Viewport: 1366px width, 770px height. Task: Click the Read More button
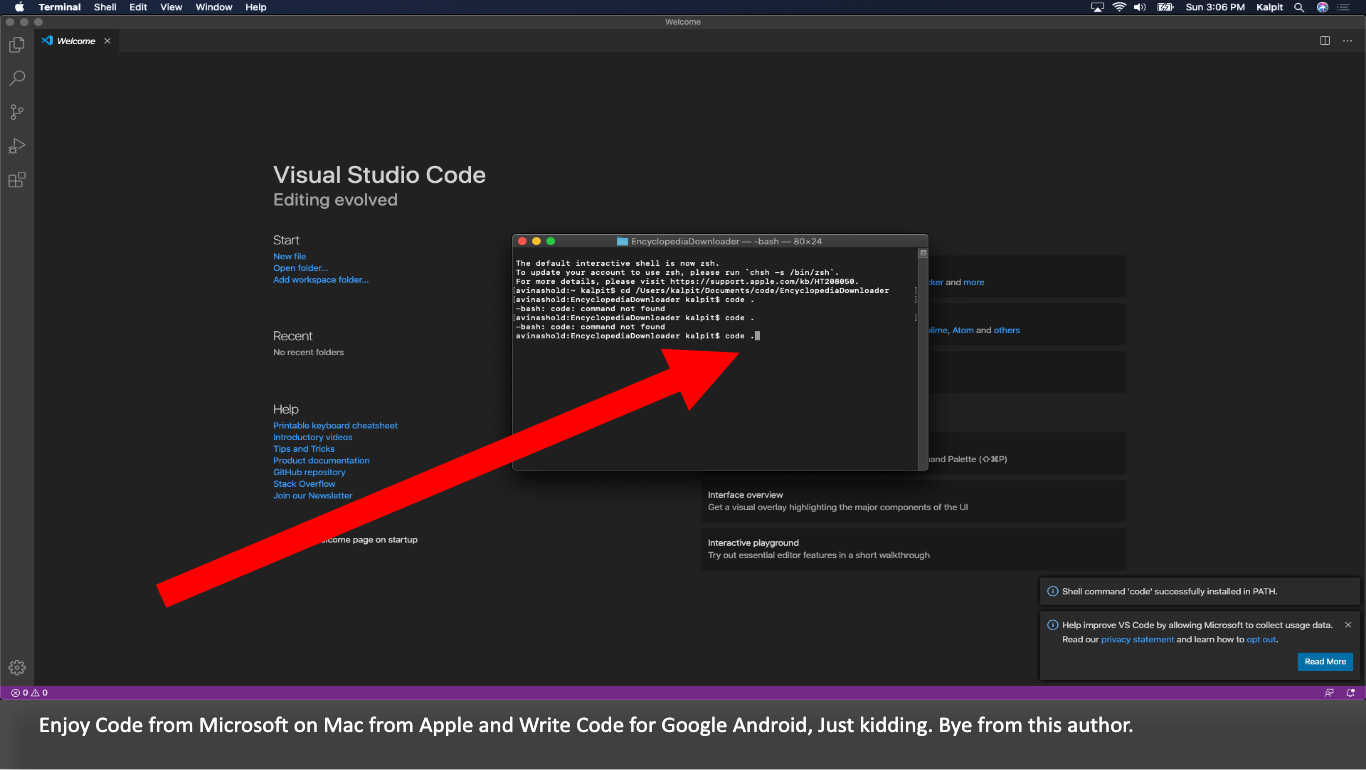[1325, 662]
